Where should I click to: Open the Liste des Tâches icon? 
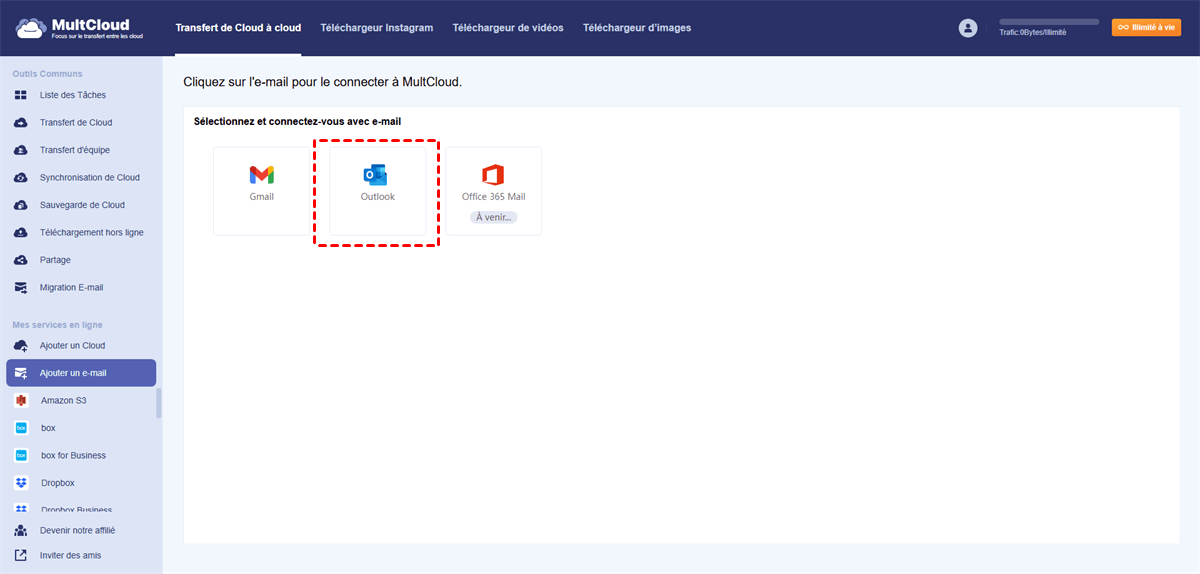pyautogui.click(x=21, y=95)
